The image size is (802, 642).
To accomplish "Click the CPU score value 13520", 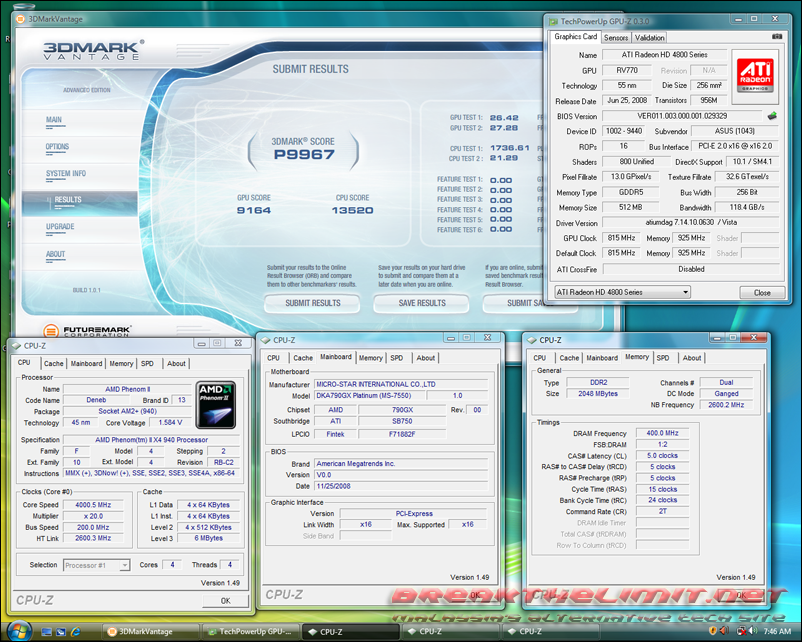I will click(x=352, y=210).
